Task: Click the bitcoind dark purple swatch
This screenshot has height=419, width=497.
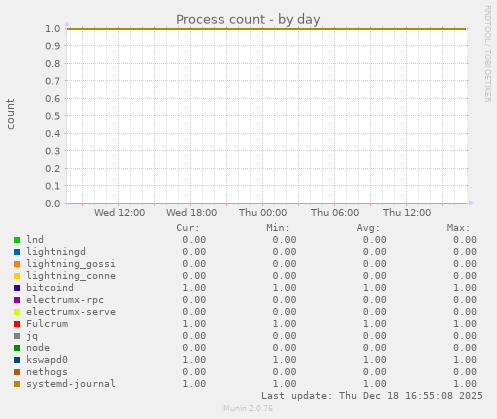Action: [17, 288]
